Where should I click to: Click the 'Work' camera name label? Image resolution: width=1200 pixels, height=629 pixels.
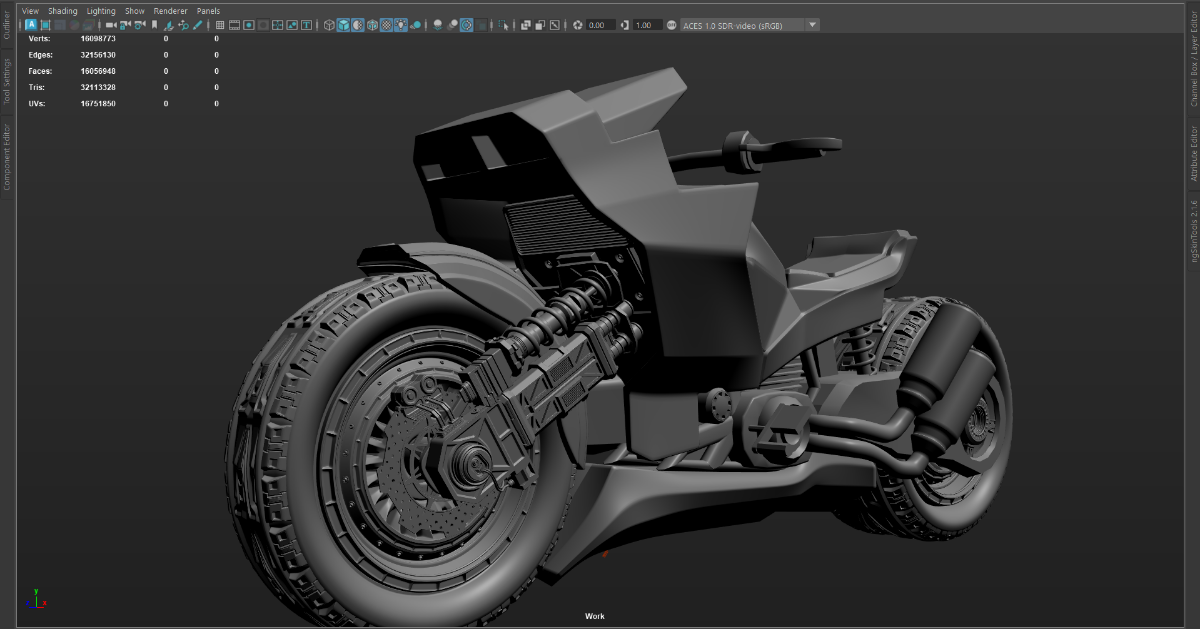click(x=595, y=616)
